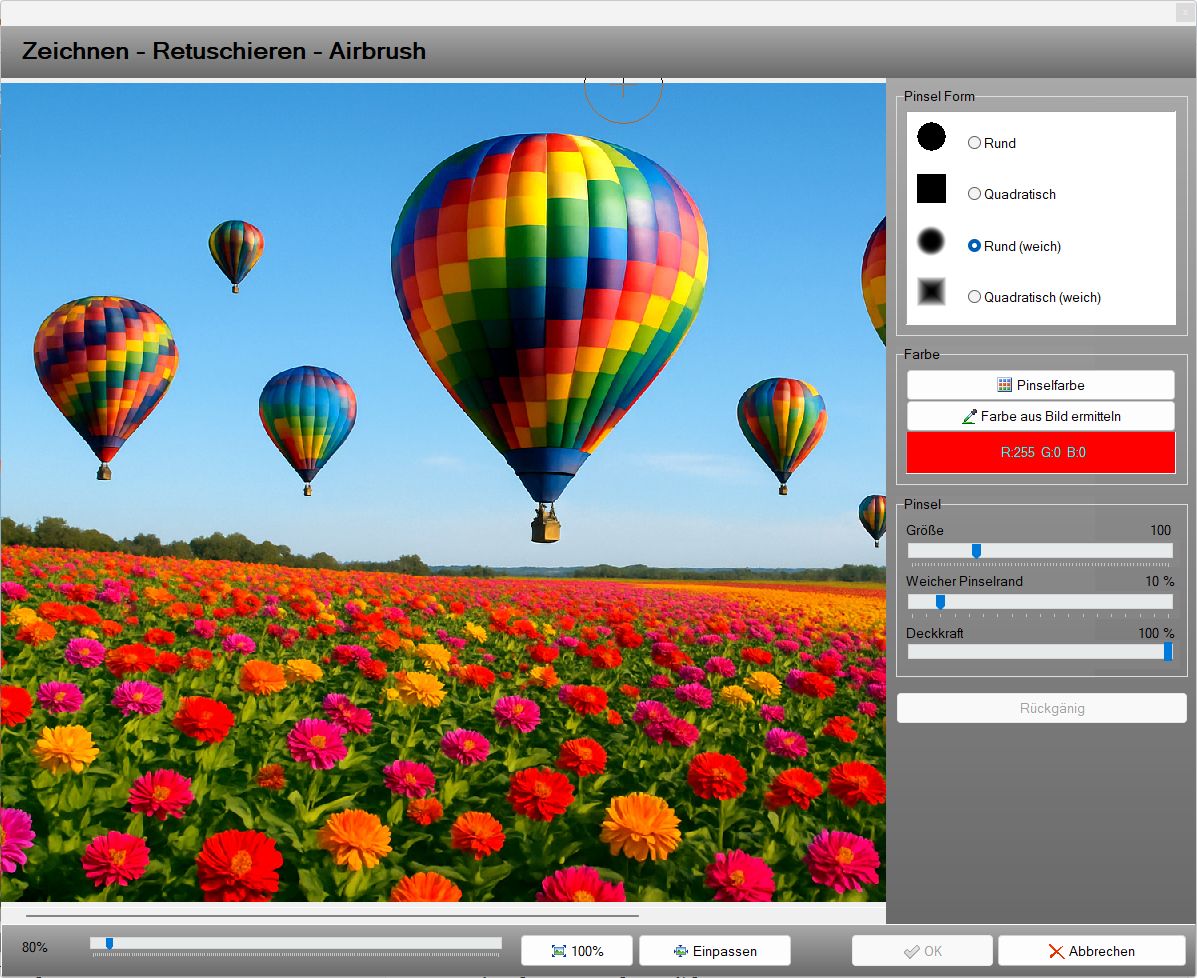
Task: Select the Rund (weich) radio button
Action: pos(974,246)
